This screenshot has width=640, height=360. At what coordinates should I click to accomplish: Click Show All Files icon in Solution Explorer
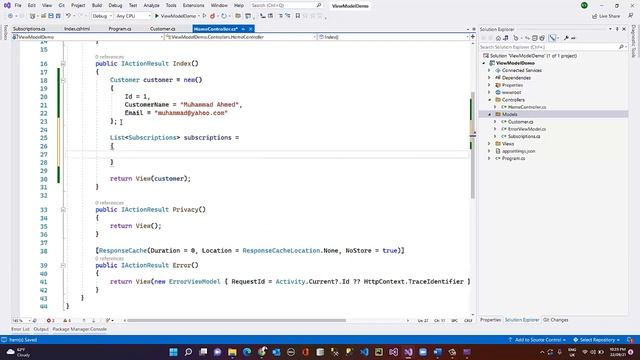[x=542, y=38]
